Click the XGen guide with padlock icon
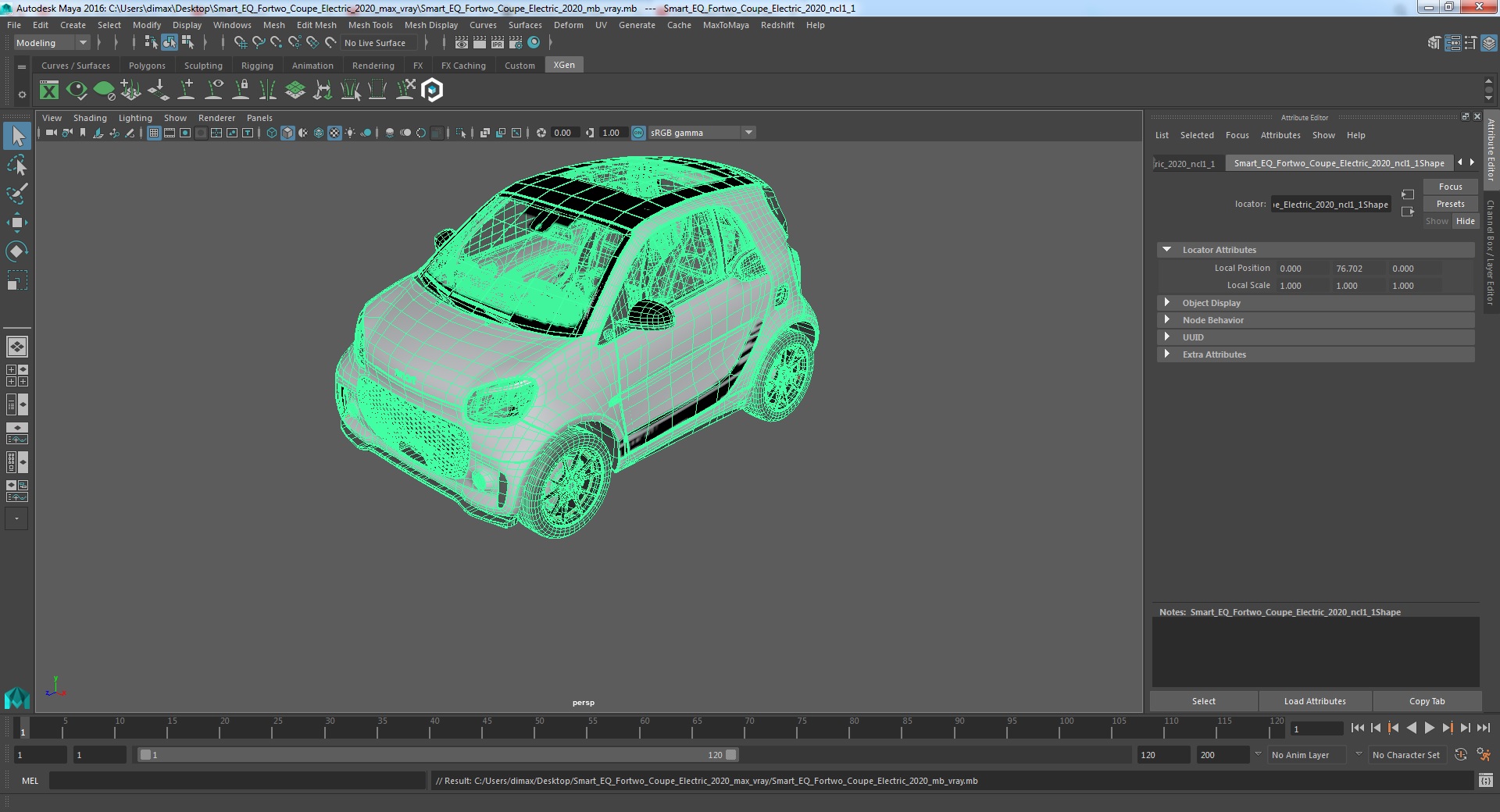Viewport: 1500px width, 812px height. (241, 91)
